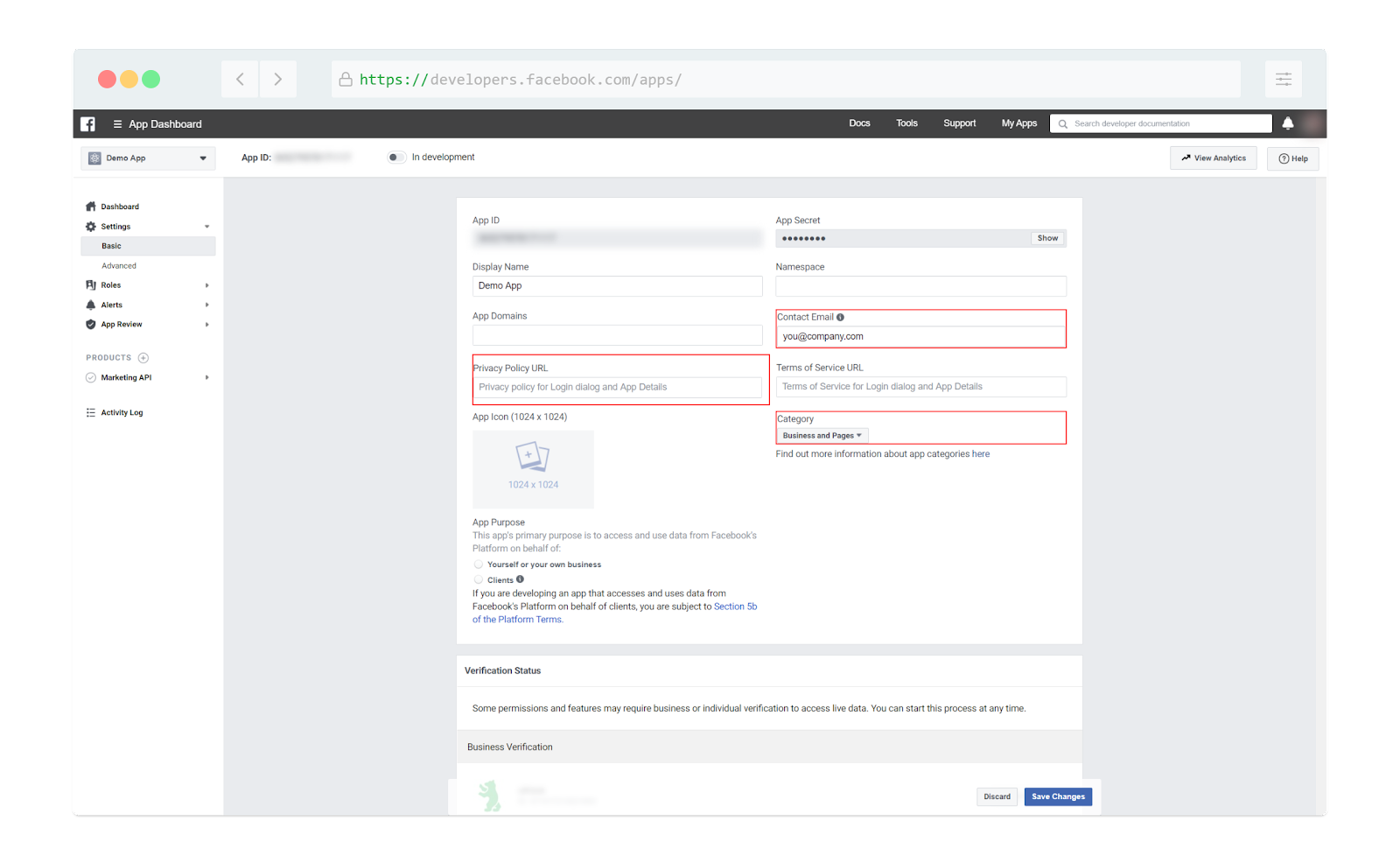Screen dimensions: 1400x863
Task: Click the App Review shield icon
Action: (91, 325)
